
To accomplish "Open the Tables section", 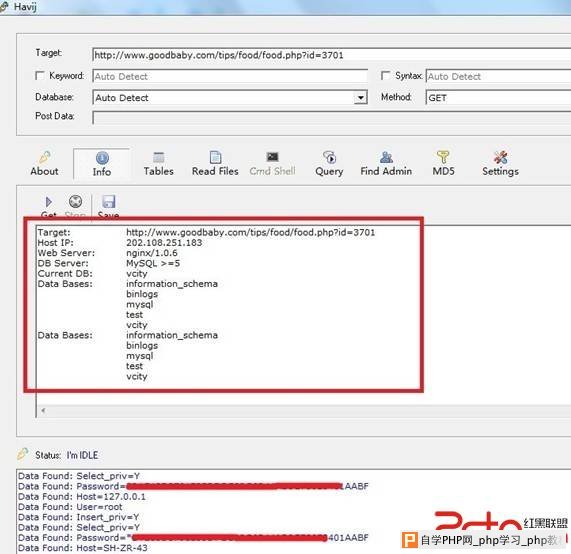I will pyautogui.click(x=158, y=164).
